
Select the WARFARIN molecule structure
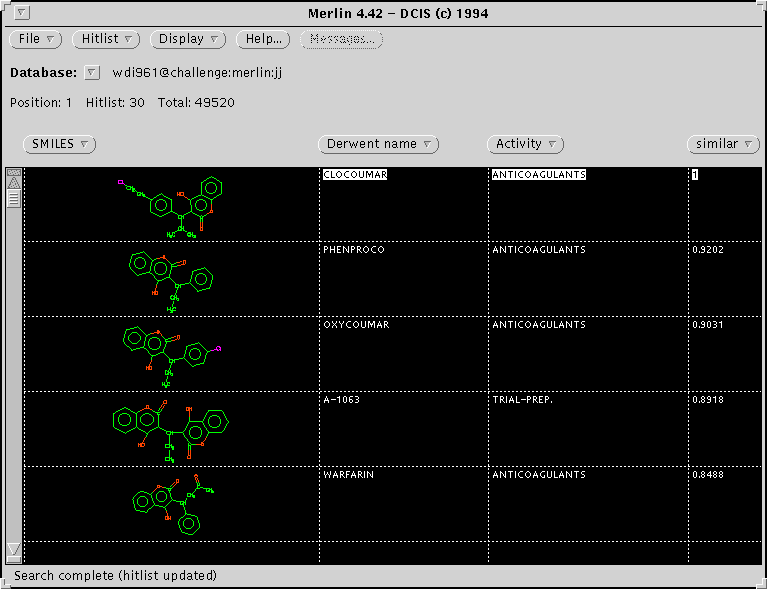(x=170, y=503)
